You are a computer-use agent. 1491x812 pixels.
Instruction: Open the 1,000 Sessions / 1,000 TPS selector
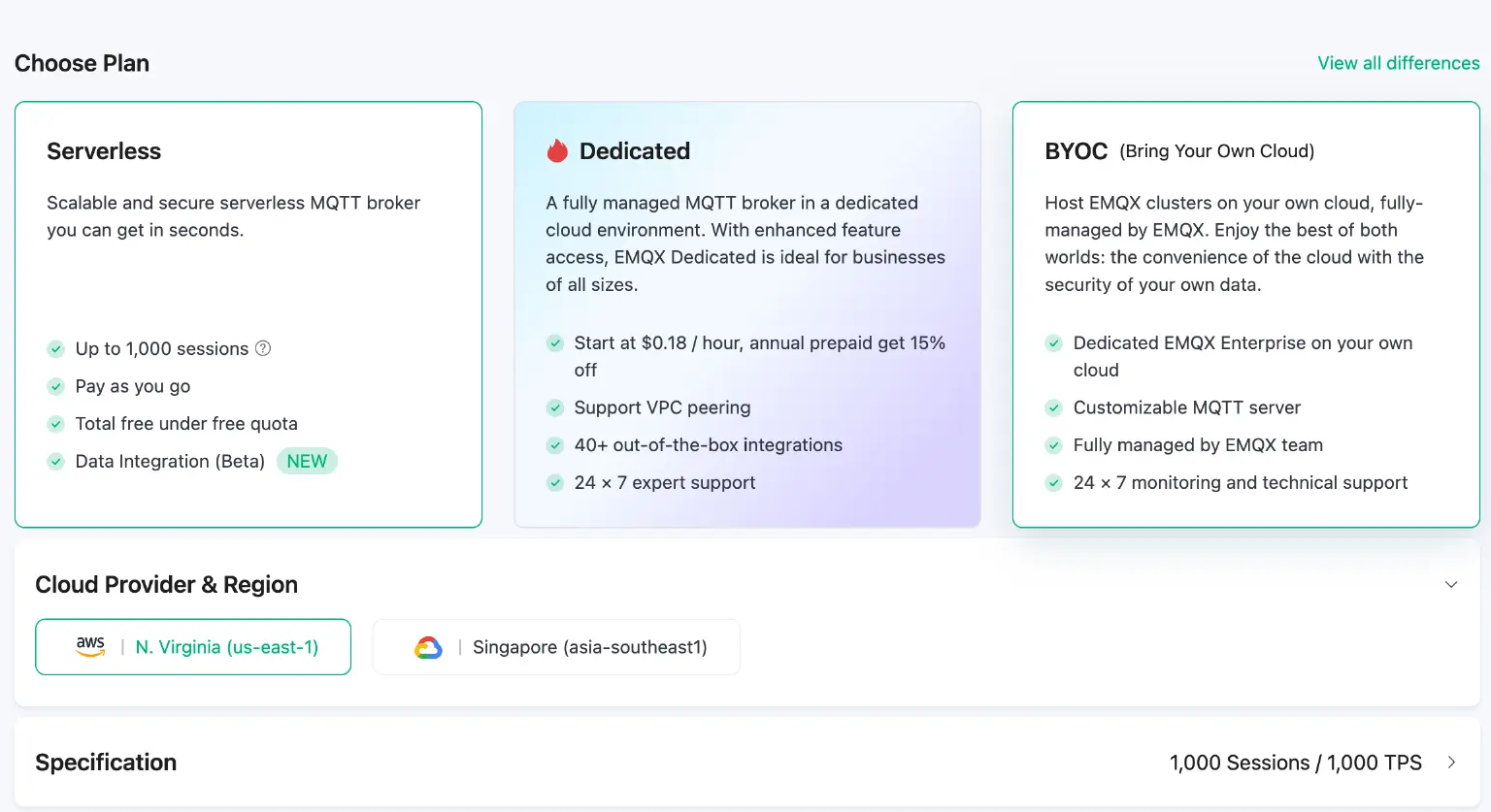pos(1296,763)
